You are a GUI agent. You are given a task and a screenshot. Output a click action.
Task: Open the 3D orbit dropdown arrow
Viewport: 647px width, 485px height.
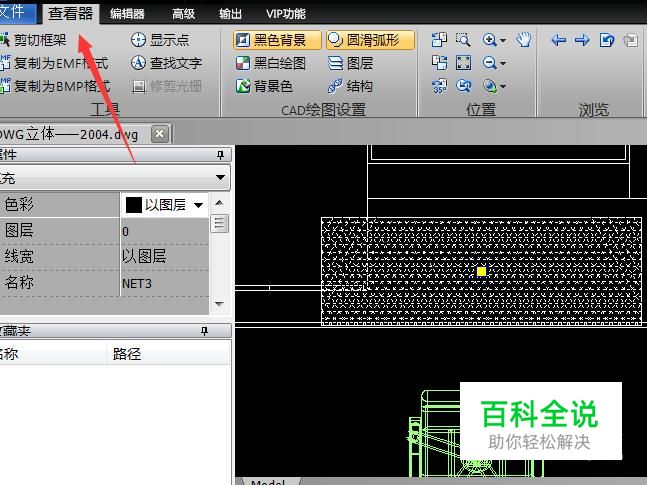(x=503, y=87)
